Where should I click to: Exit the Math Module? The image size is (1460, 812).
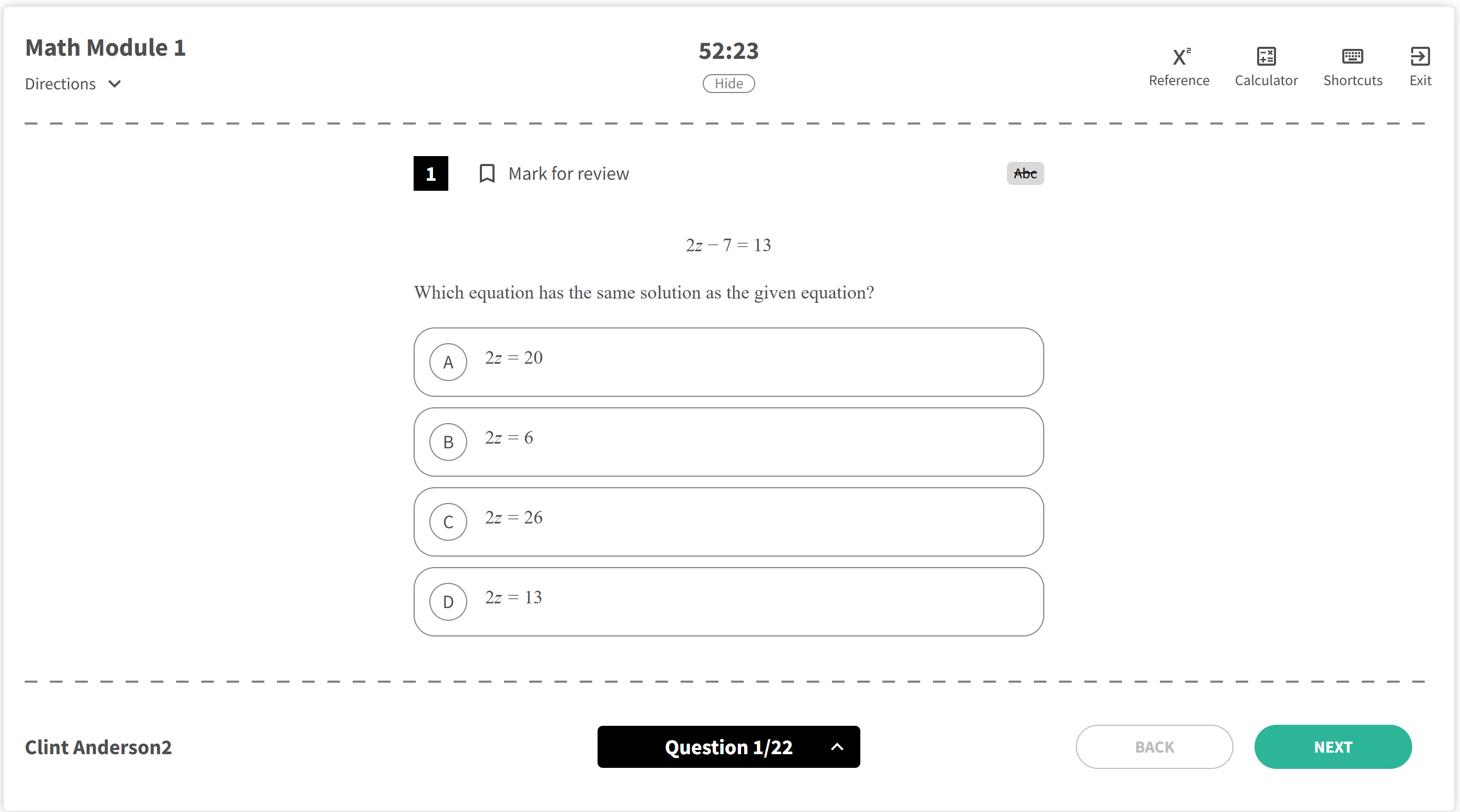click(x=1420, y=65)
